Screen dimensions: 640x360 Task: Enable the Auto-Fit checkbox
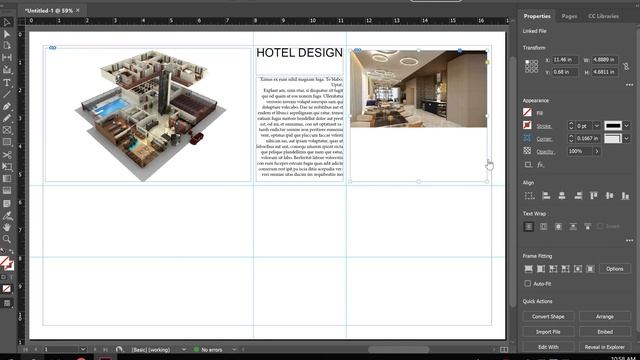point(527,283)
